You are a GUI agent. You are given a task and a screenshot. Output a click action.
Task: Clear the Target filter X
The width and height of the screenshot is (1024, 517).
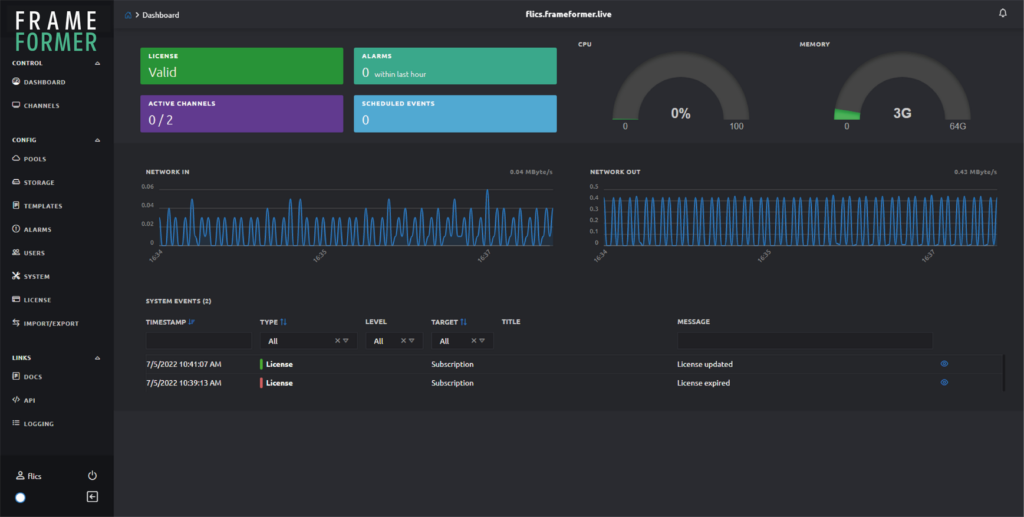(474, 341)
